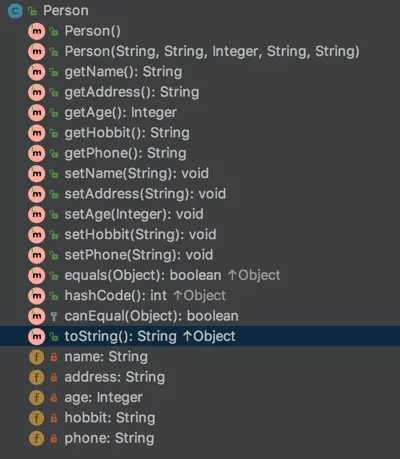The width and height of the screenshot is (400, 459).
Task: Click the class icon beside Person
Action: [15, 11]
